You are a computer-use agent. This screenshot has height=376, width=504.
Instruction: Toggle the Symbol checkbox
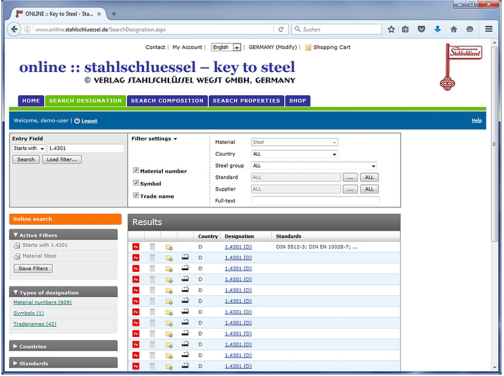(x=136, y=183)
